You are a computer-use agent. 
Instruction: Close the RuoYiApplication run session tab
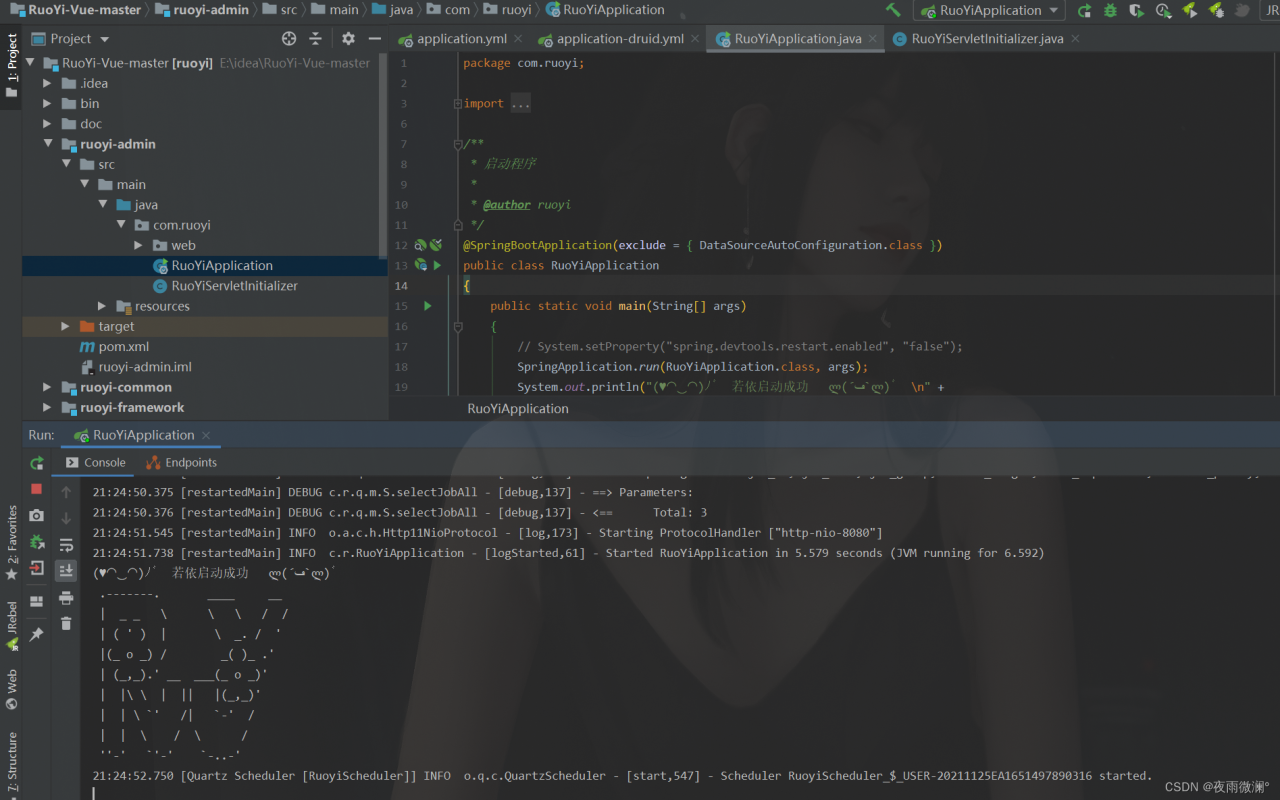pyautogui.click(x=207, y=435)
